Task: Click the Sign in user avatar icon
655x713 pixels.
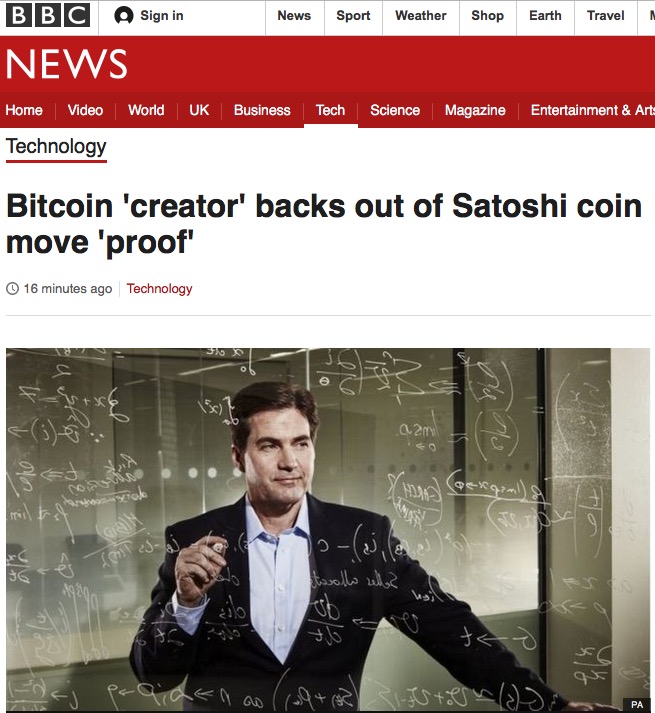Action: [x=124, y=15]
